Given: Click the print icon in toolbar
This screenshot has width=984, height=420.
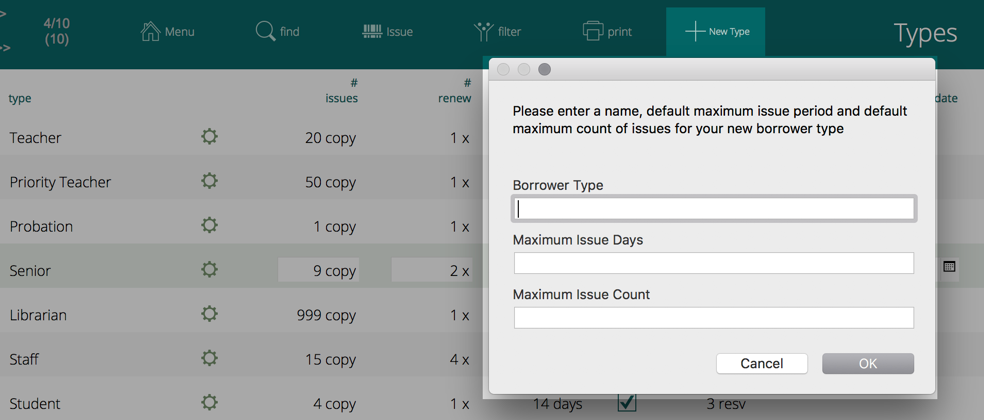Looking at the screenshot, I should pyautogui.click(x=593, y=32).
